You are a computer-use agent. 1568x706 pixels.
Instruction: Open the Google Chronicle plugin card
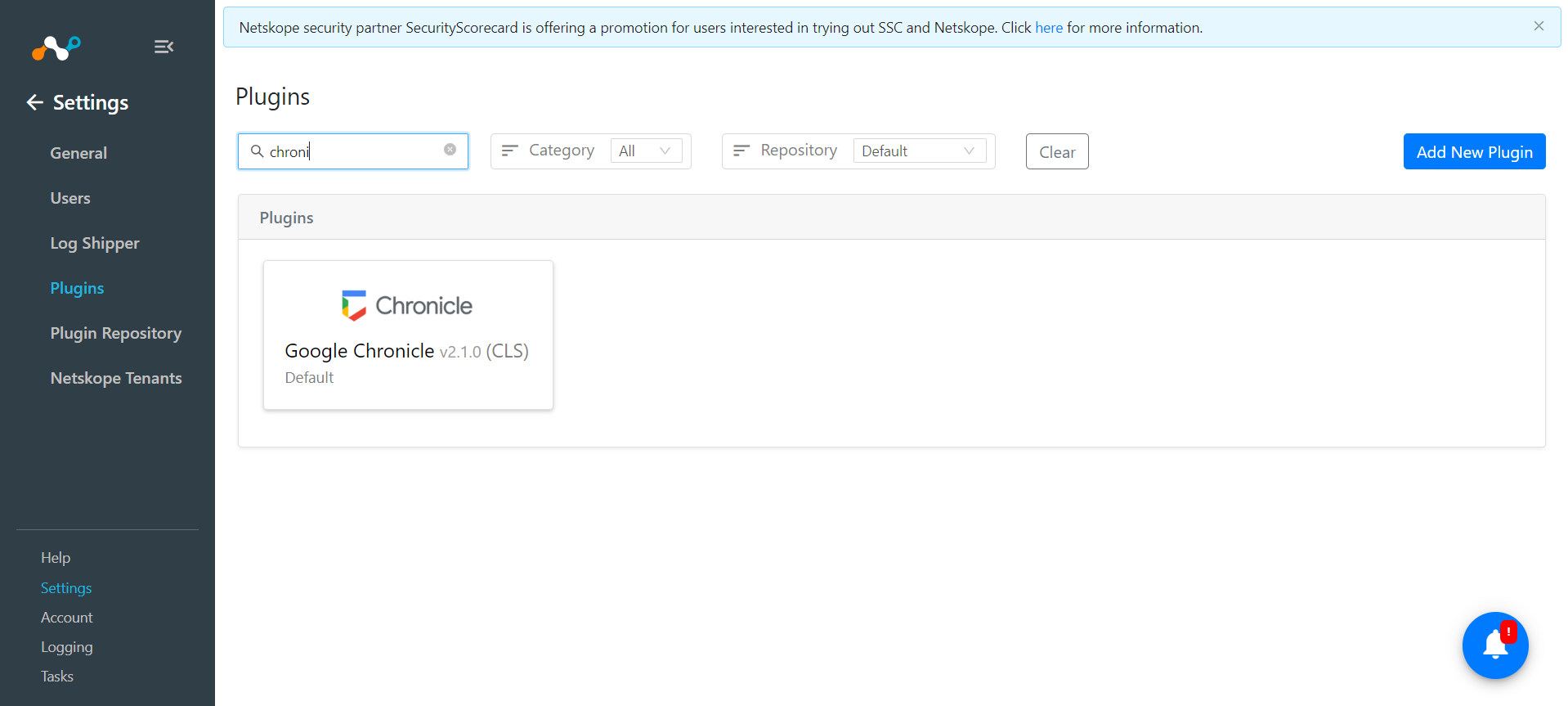(408, 335)
